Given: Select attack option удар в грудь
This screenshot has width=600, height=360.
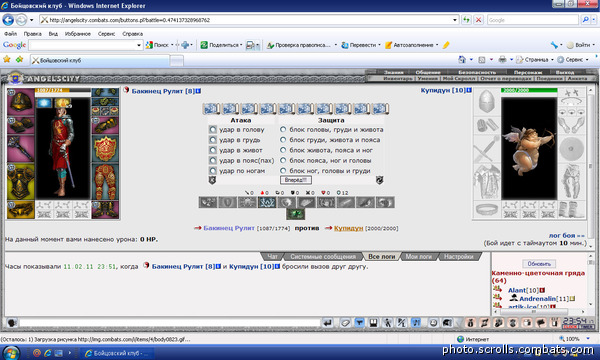Looking at the screenshot, I should point(213,140).
